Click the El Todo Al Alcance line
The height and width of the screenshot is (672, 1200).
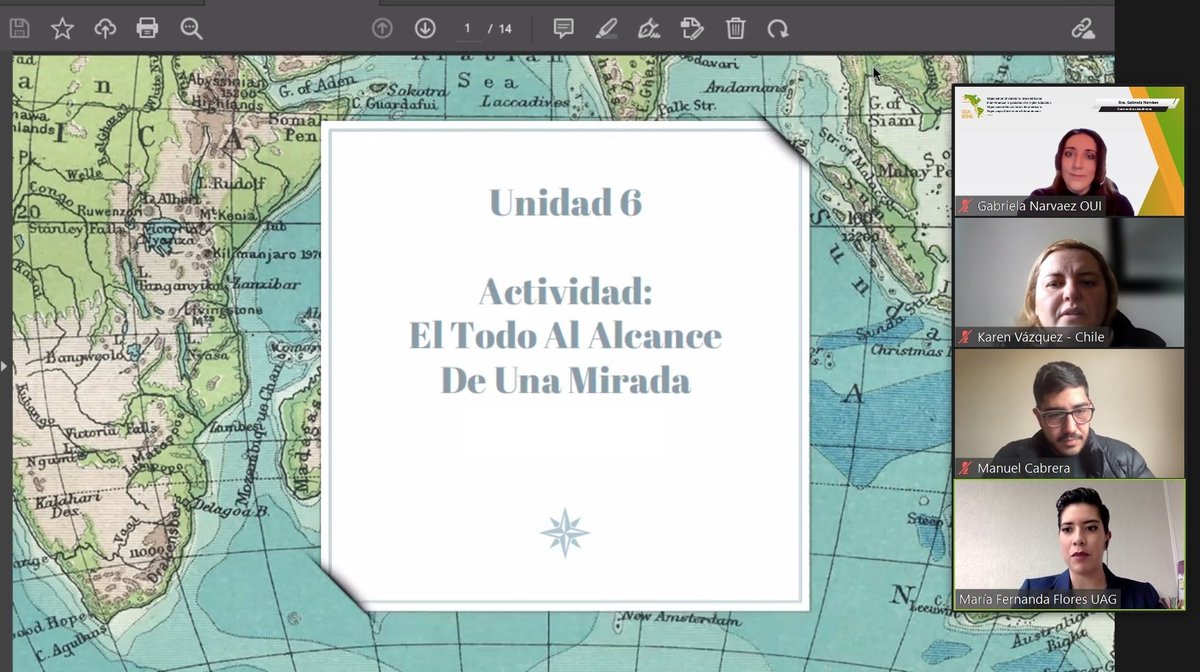pyautogui.click(x=565, y=336)
